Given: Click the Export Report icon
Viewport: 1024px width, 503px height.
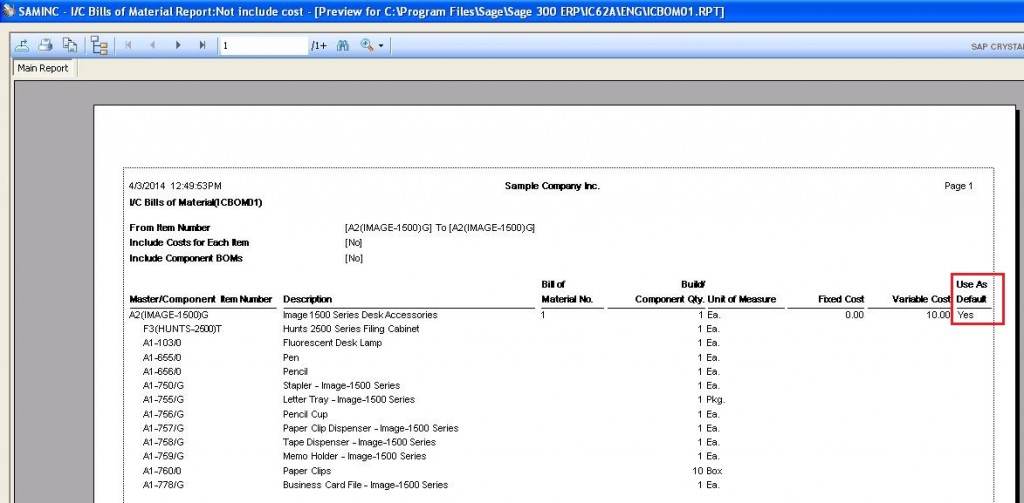Looking at the screenshot, I should coord(22,45).
